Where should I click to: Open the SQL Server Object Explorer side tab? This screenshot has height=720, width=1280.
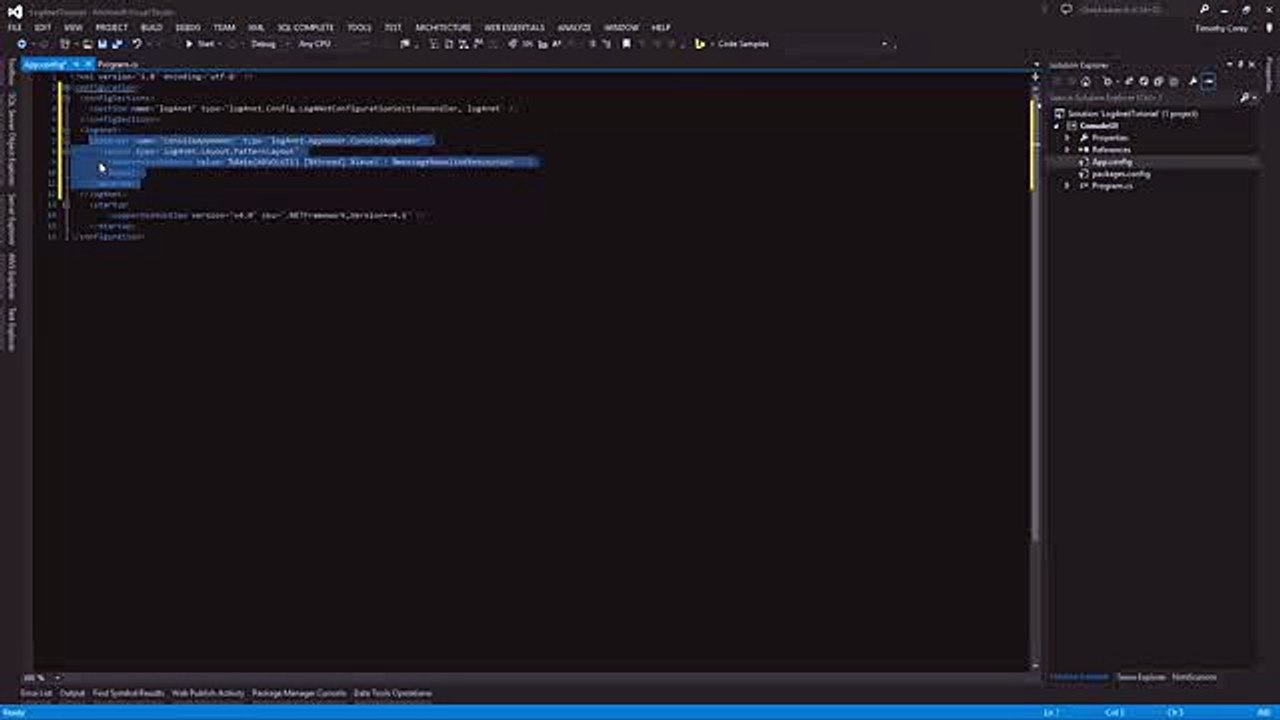pos(12,140)
